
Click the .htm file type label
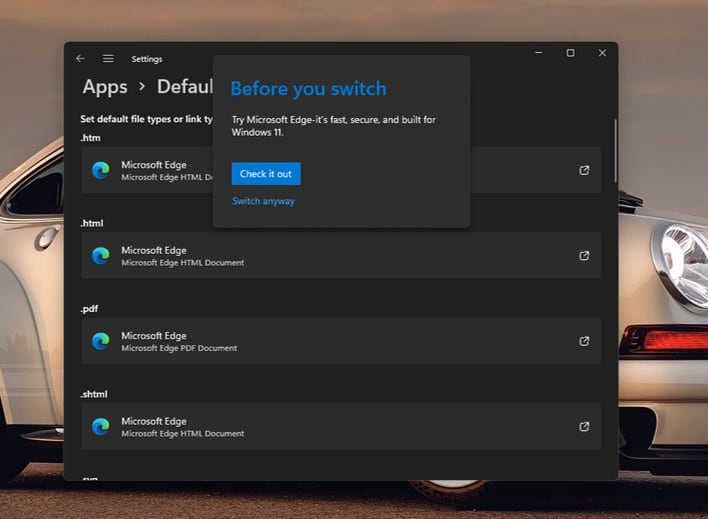pos(90,138)
